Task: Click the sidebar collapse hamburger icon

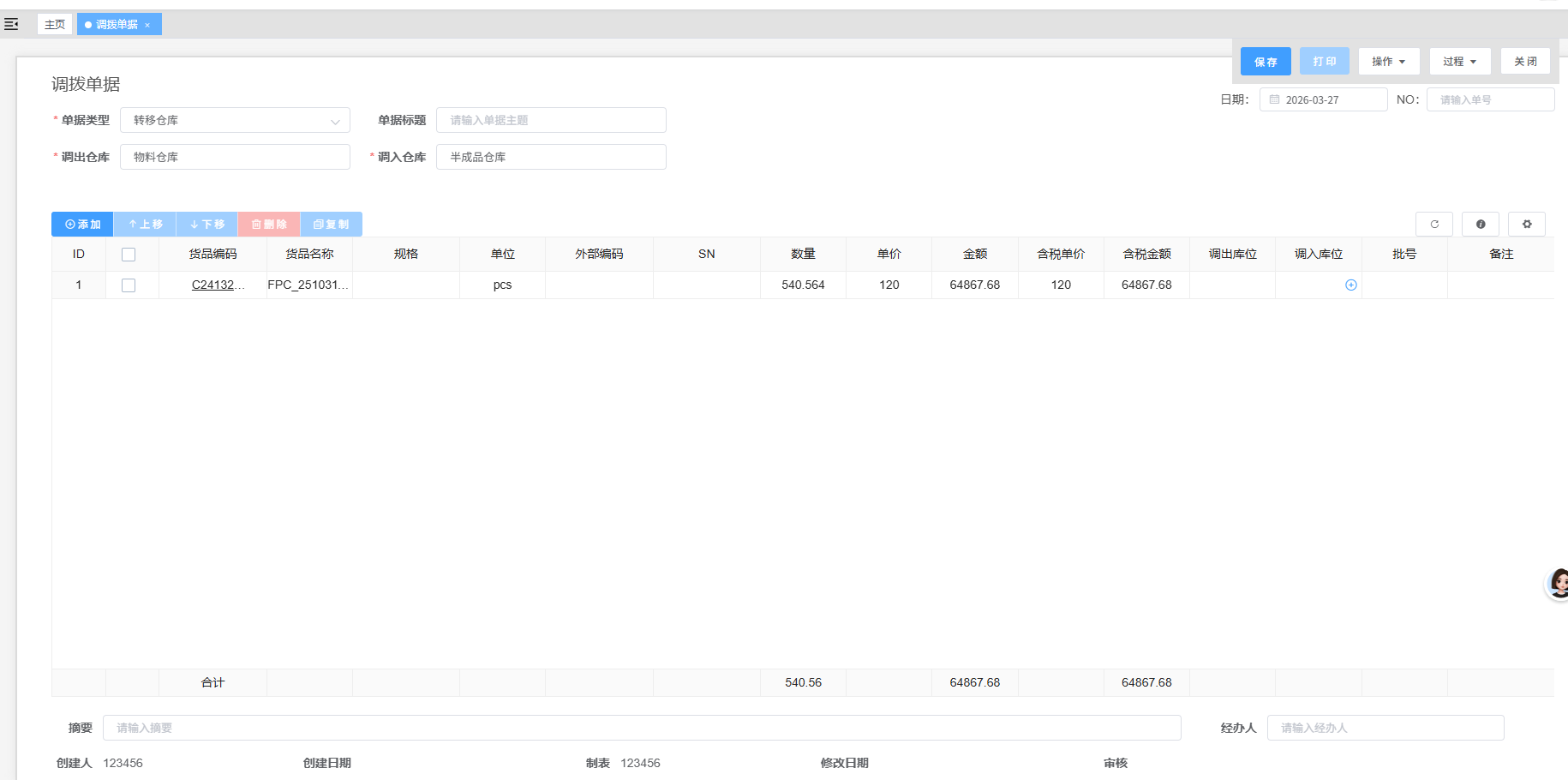Action: point(11,24)
